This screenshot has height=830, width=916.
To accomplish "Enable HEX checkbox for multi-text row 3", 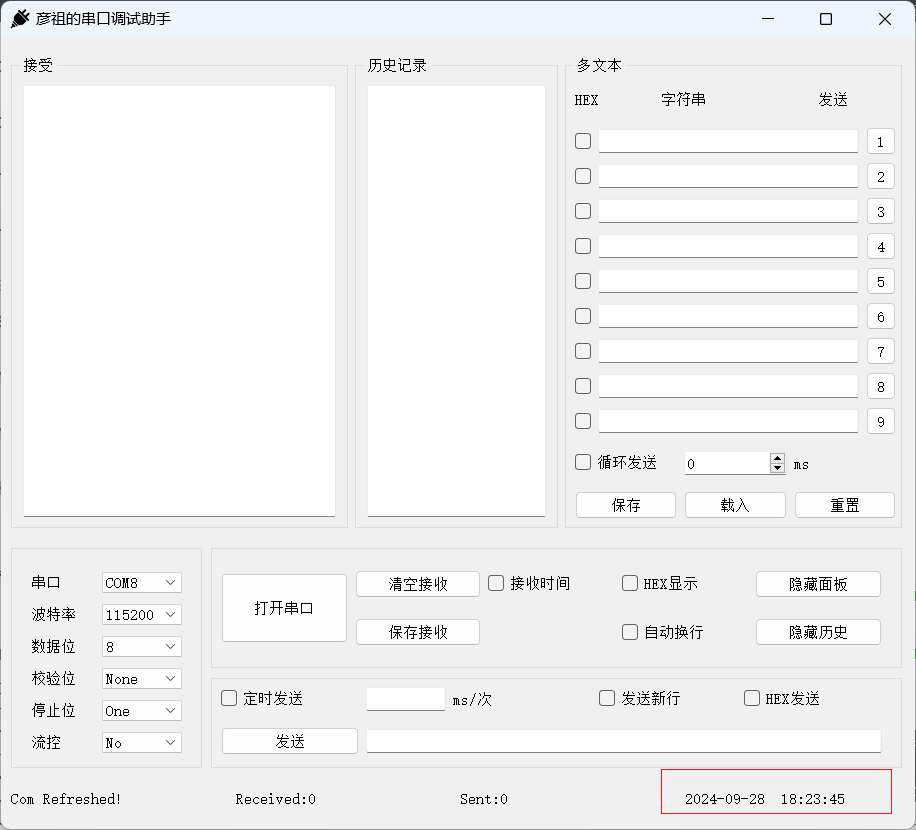I will tap(583, 211).
